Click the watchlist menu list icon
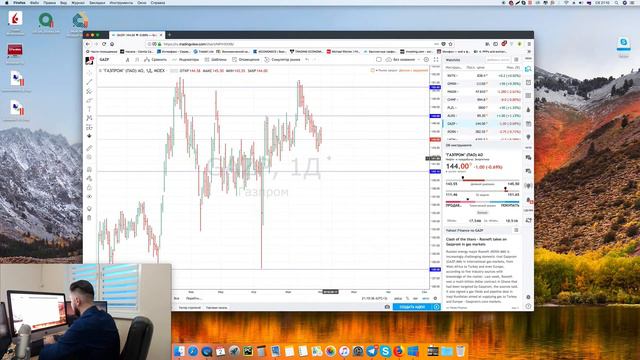The image size is (640, 360). click(516, 60)
